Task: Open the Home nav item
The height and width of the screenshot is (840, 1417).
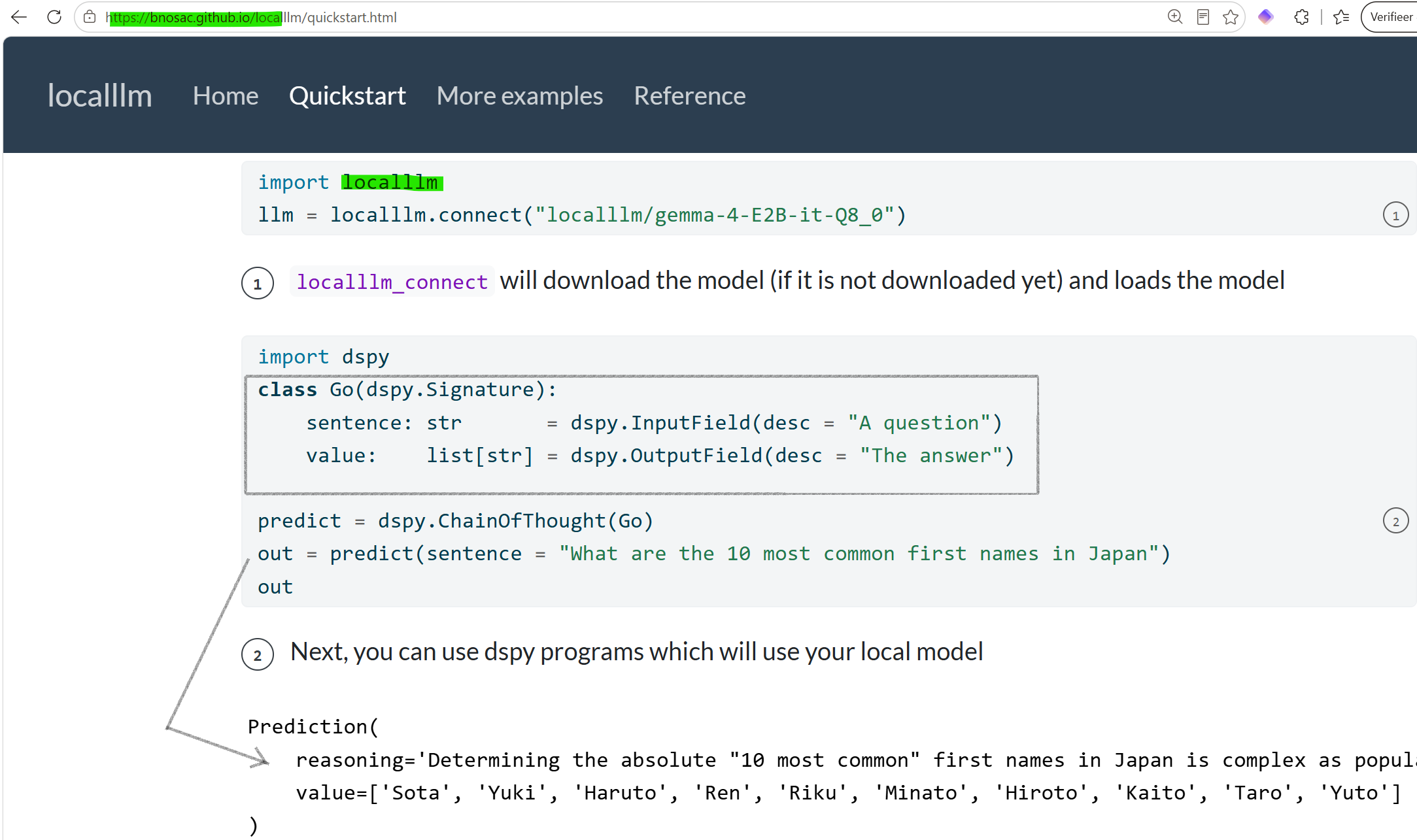Action: click(x=226, y=96)
